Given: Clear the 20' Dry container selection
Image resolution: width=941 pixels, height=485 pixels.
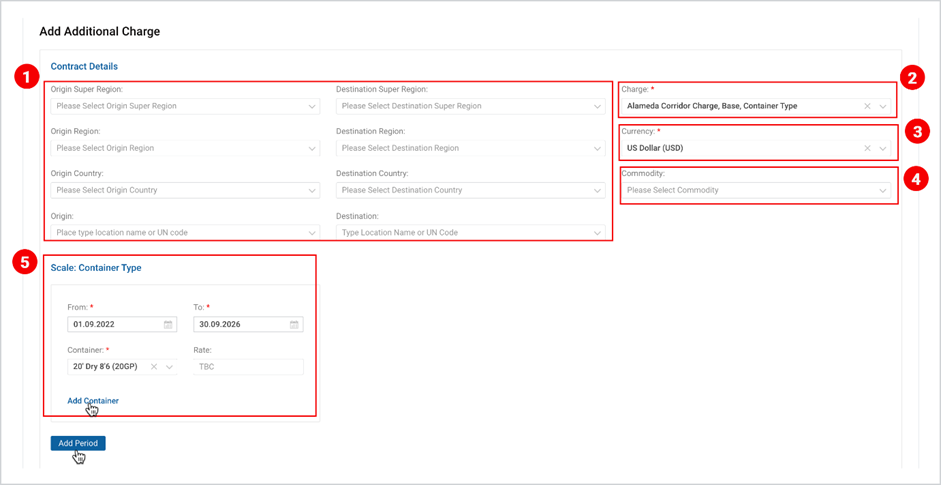Looking at the screenshot, I should (x=154, y=367).
